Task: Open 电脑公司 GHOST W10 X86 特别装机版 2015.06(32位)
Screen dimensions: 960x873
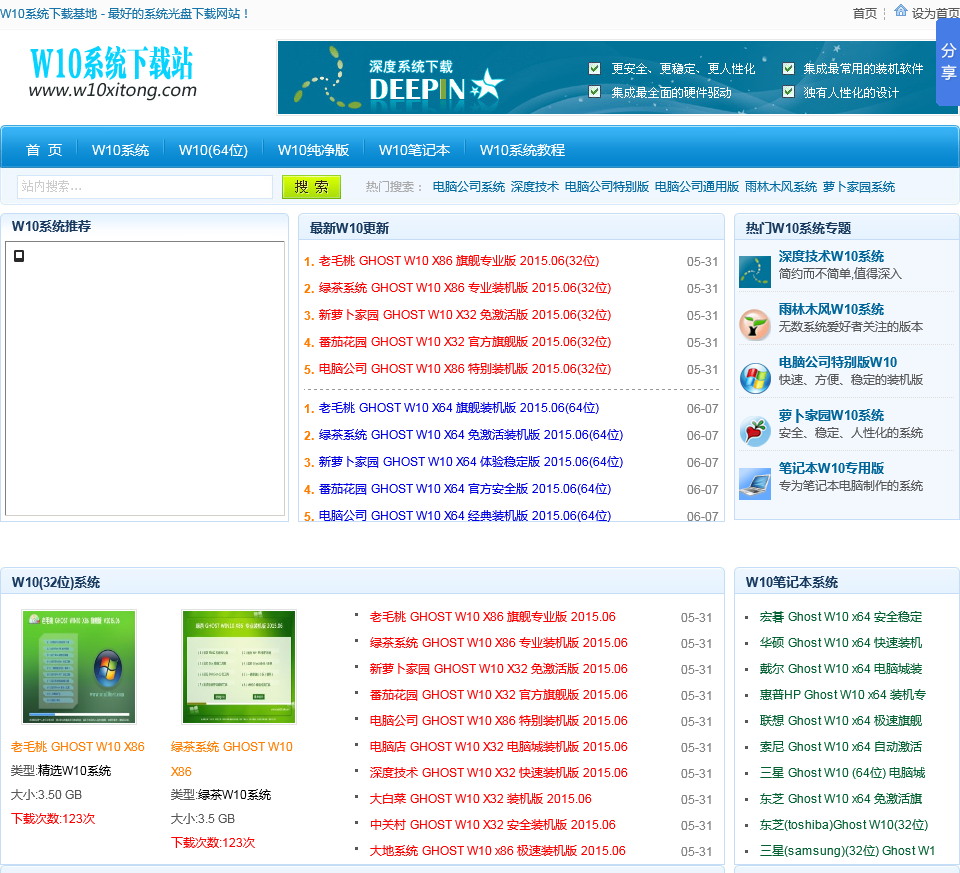Action: click(465, 369)
